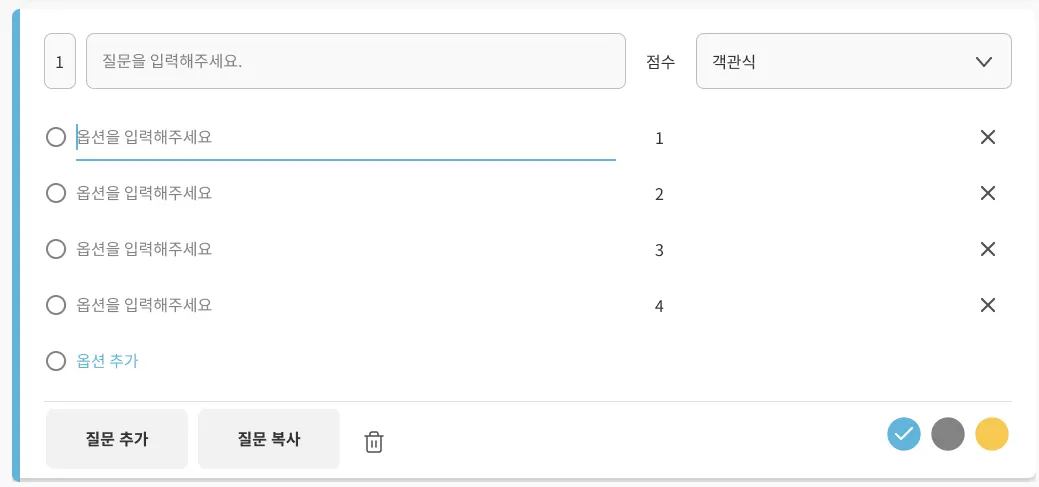This screenshot has height=487, width=1039.
Task: Click the question text input field
Action: [355, 62]
